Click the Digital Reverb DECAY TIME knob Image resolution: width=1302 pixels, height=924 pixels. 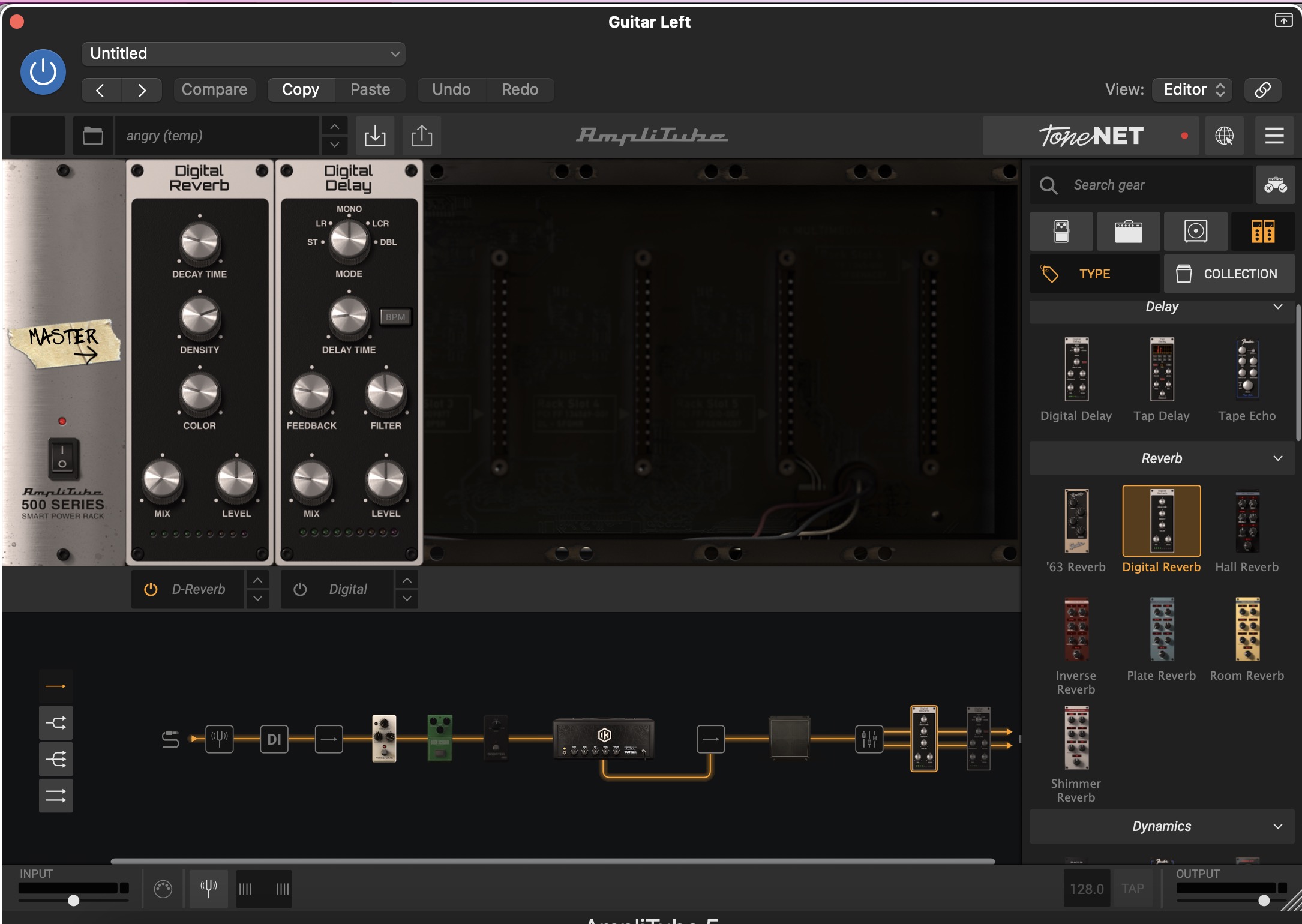click(200, 242)
